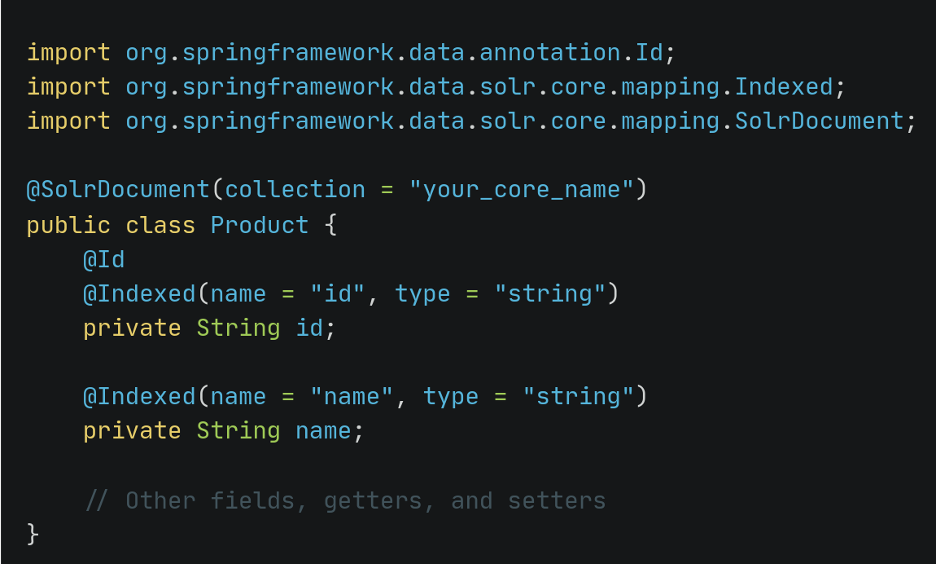Click the opening curly brace after Product
936x564 pixels.
tap(331, 225)
